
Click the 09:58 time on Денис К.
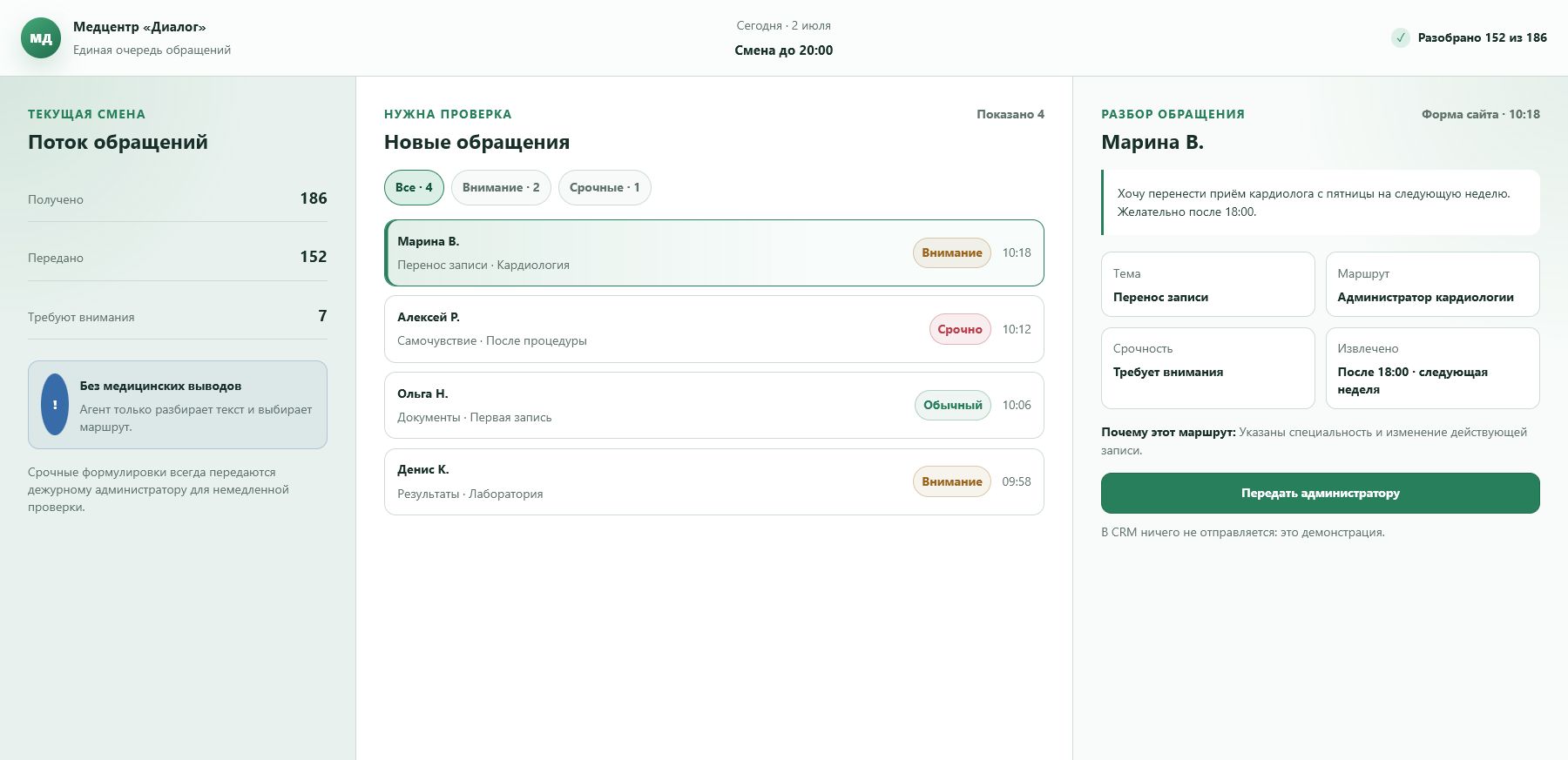(x=1017, y=481)
